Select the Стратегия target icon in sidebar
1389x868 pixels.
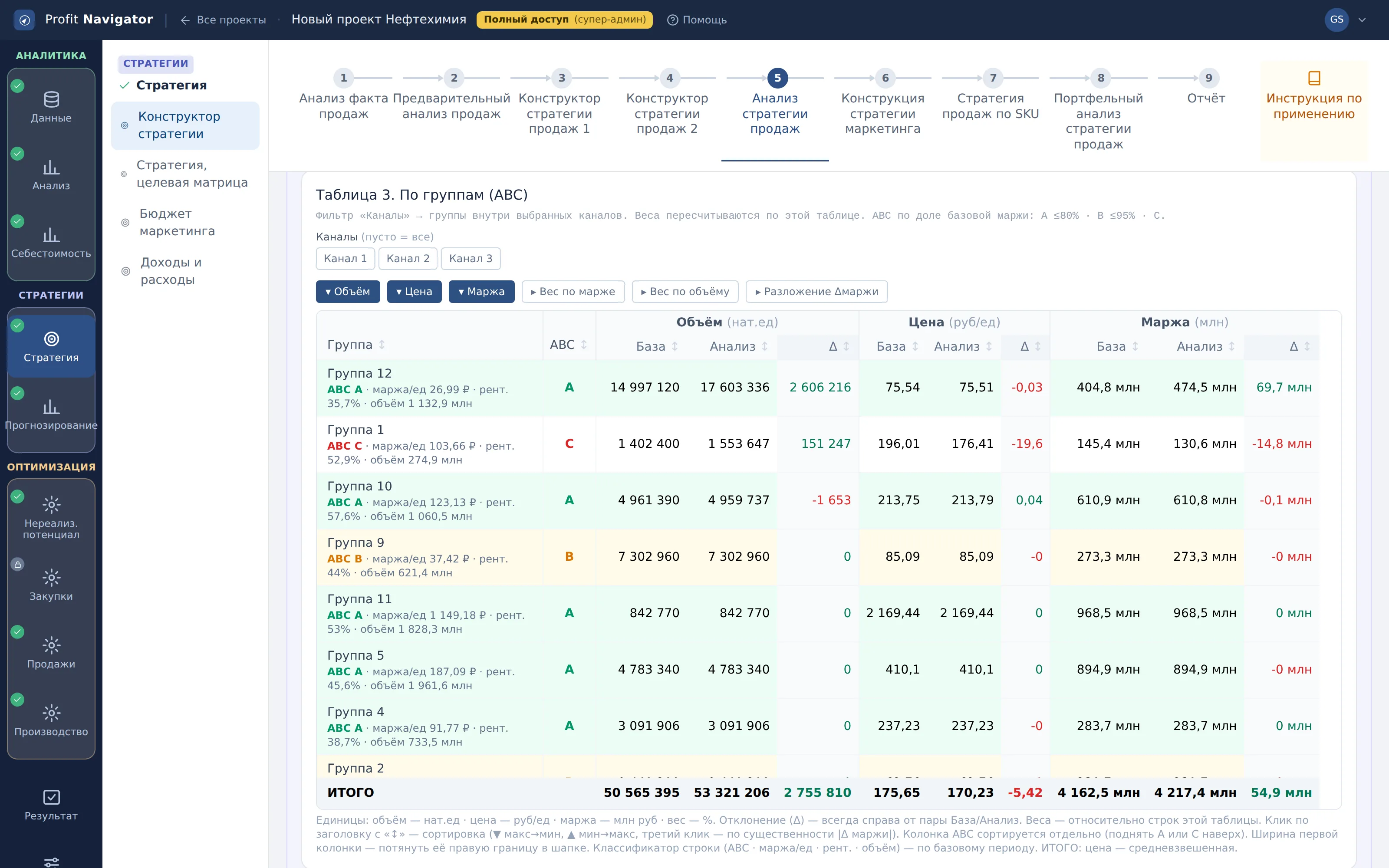point(51,339)
